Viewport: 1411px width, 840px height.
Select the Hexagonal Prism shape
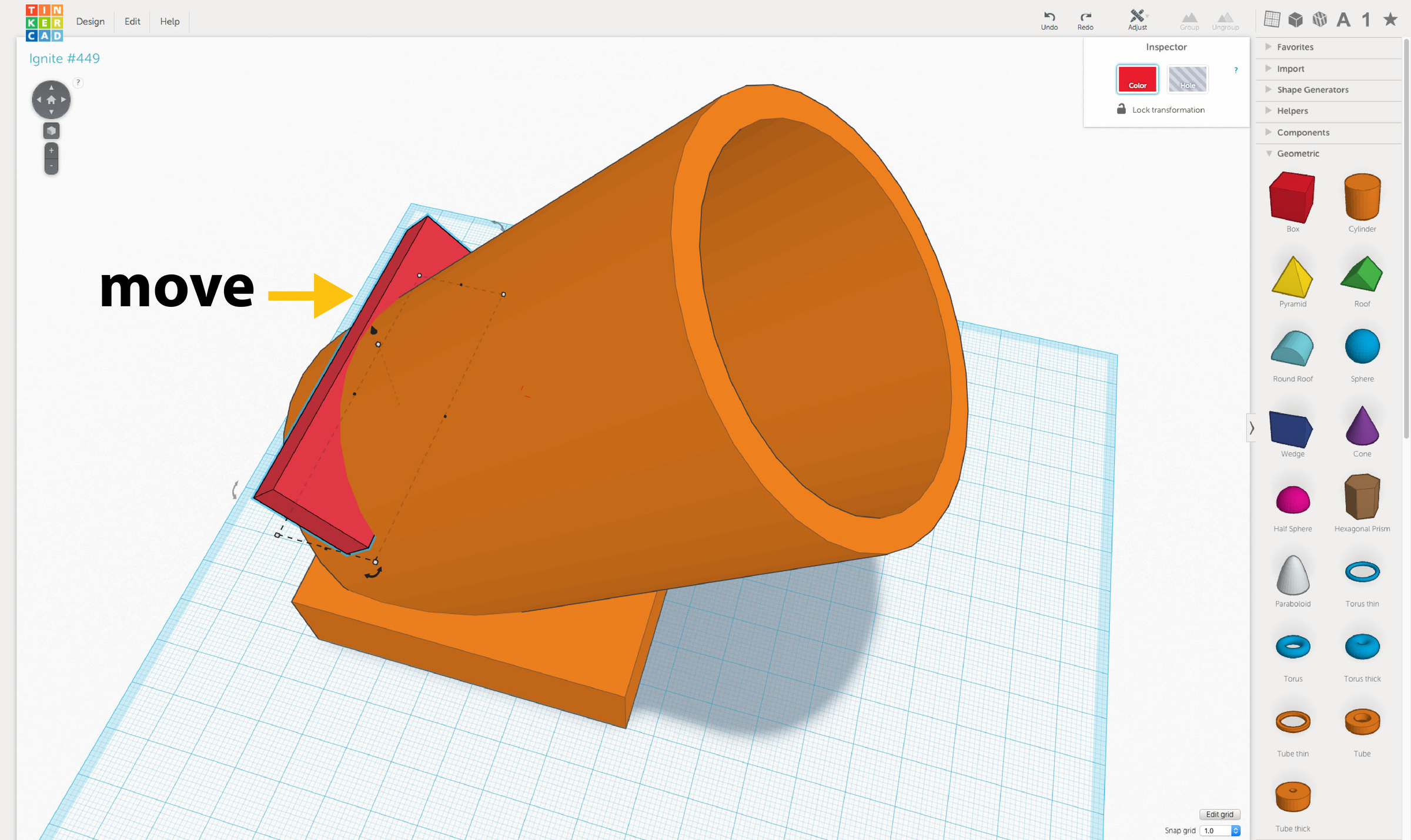coord(1362,497)
